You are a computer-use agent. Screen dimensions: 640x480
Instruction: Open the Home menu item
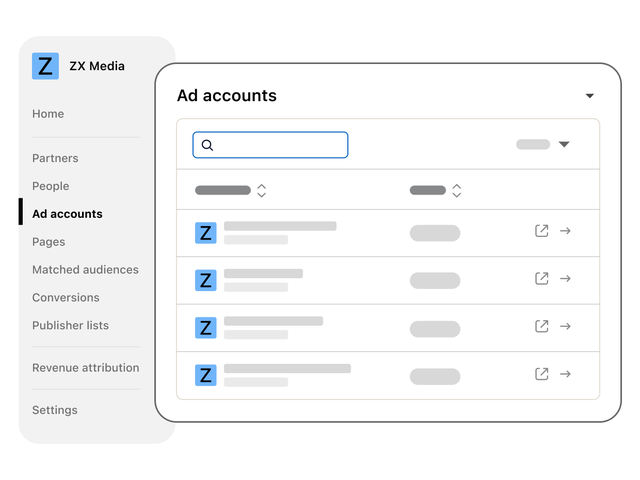48,114
